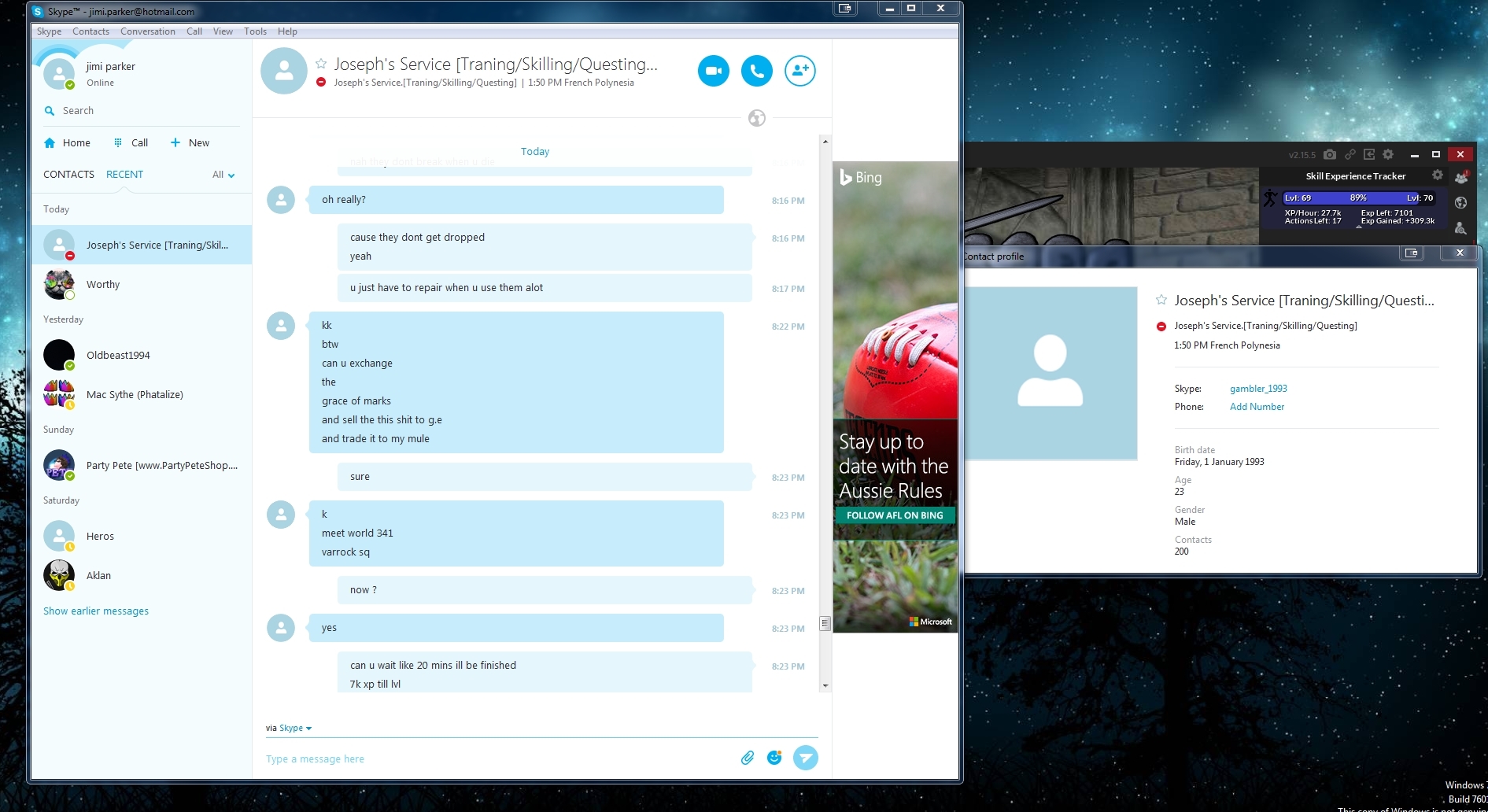Click the paperclip send-file icon
Screen dimensions: 1488x812
click(748, 758)
